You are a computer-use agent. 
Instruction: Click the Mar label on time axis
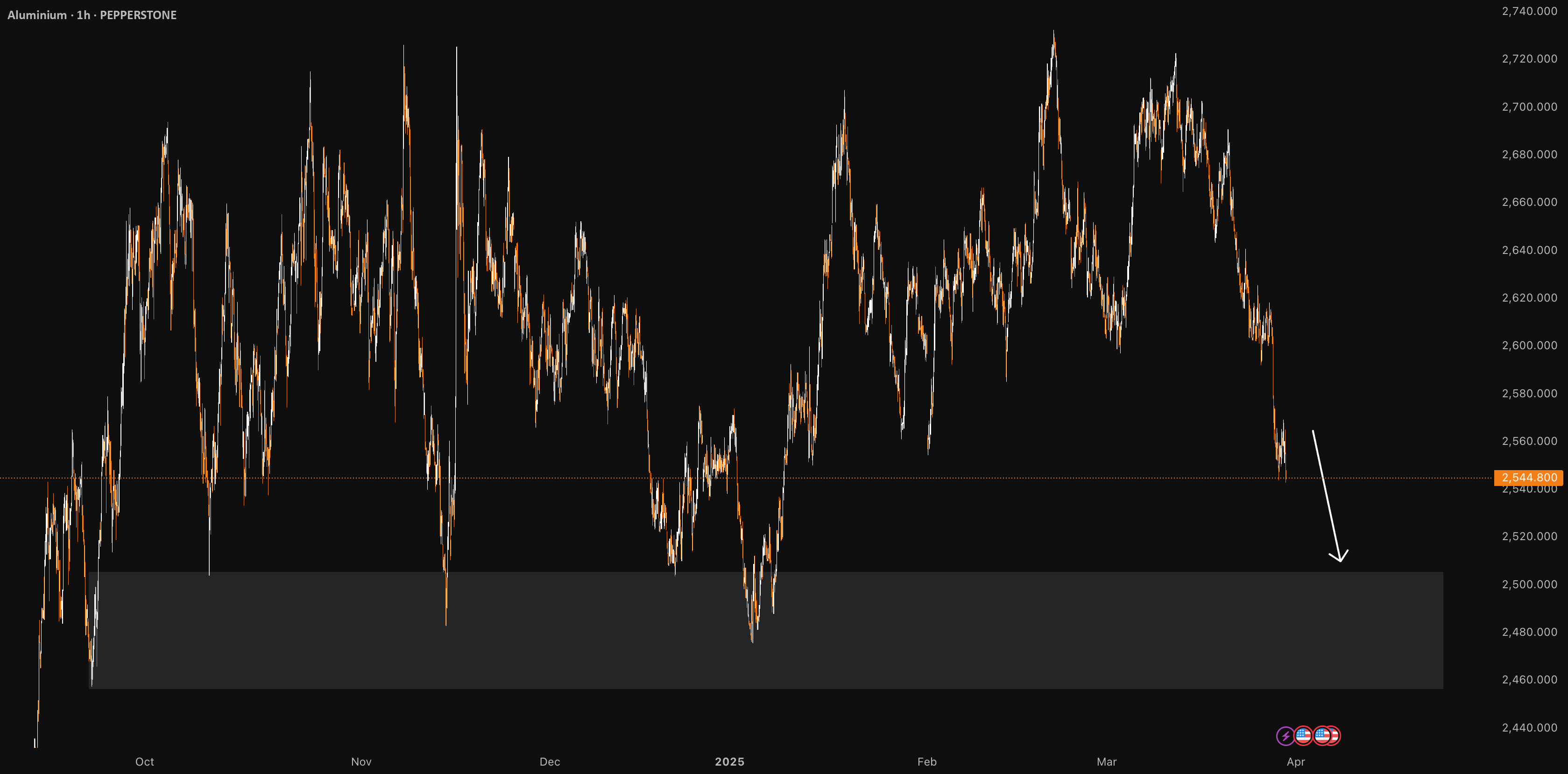coord(1106,762)
